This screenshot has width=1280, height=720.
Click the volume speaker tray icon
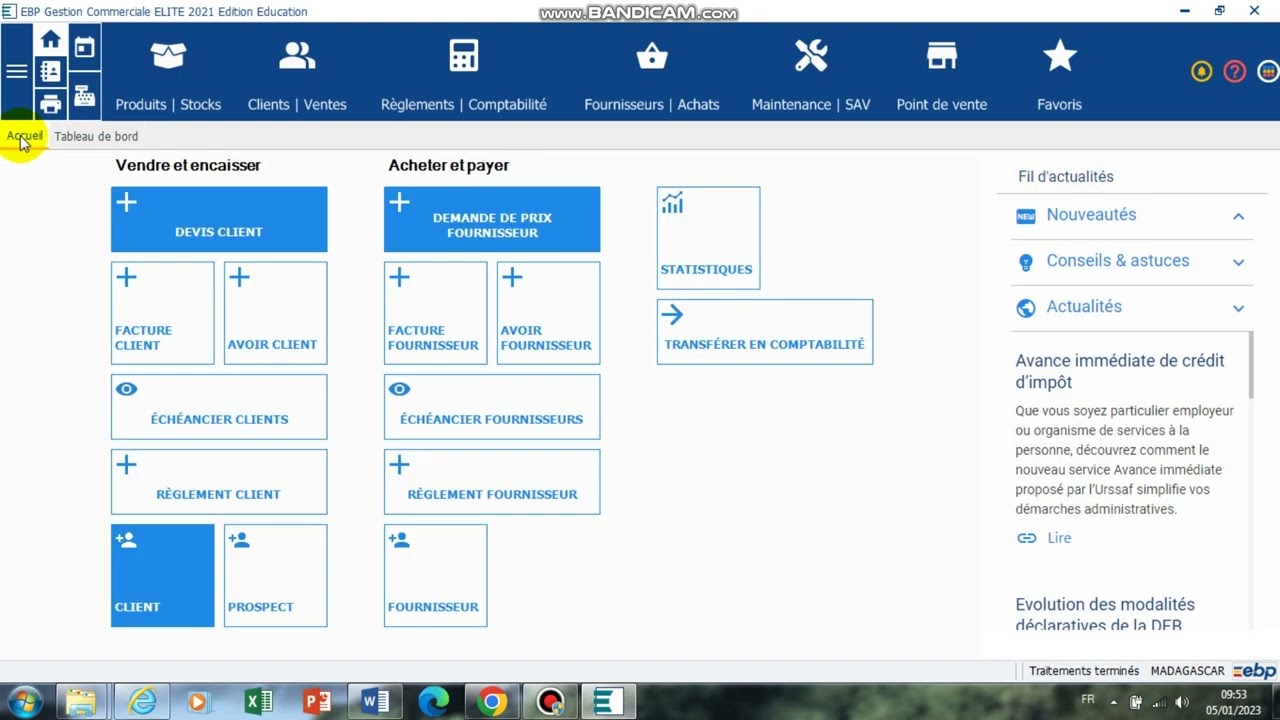click(1182, 702)
